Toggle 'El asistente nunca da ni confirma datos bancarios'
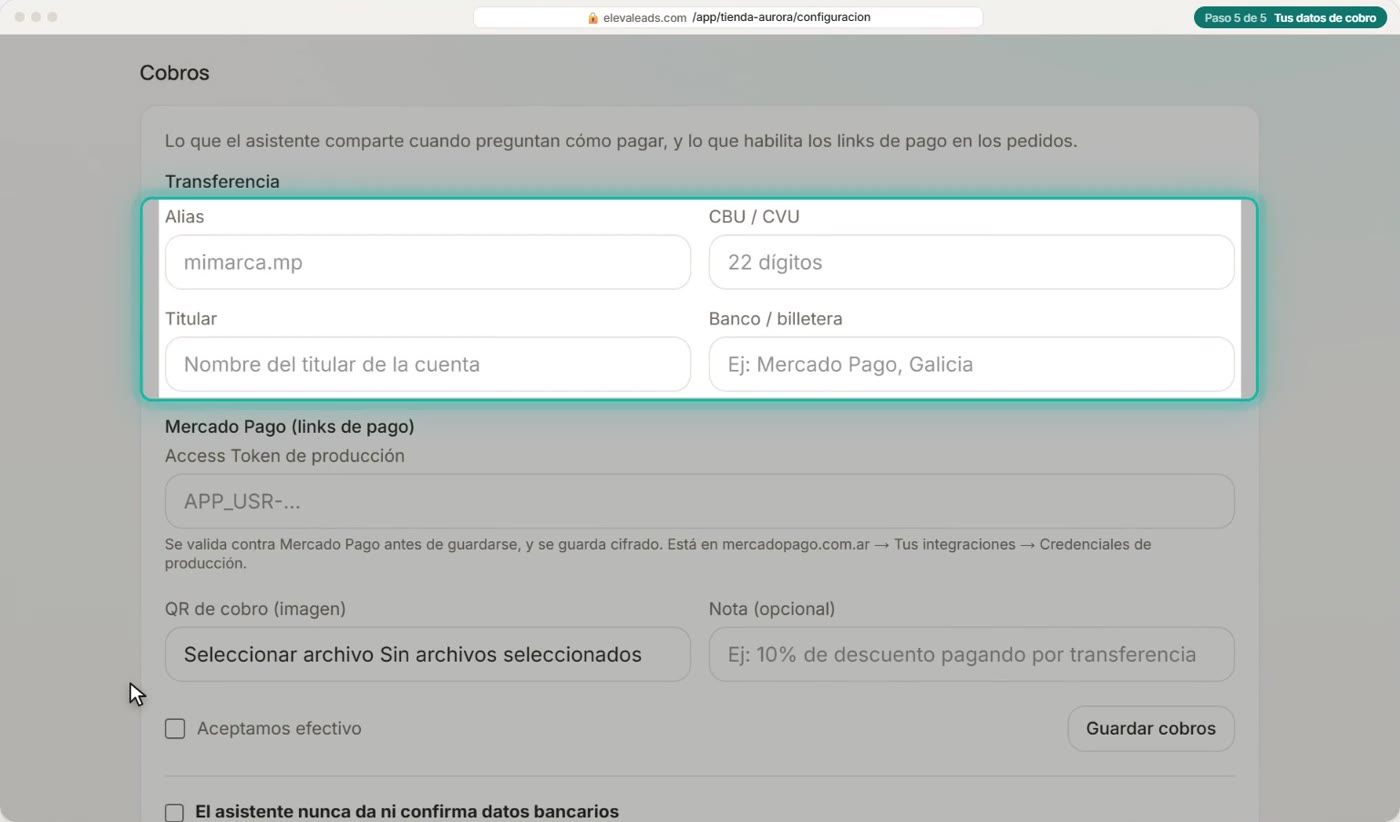The height and width of the screenshot is (822, 1400). click(175, 812)
